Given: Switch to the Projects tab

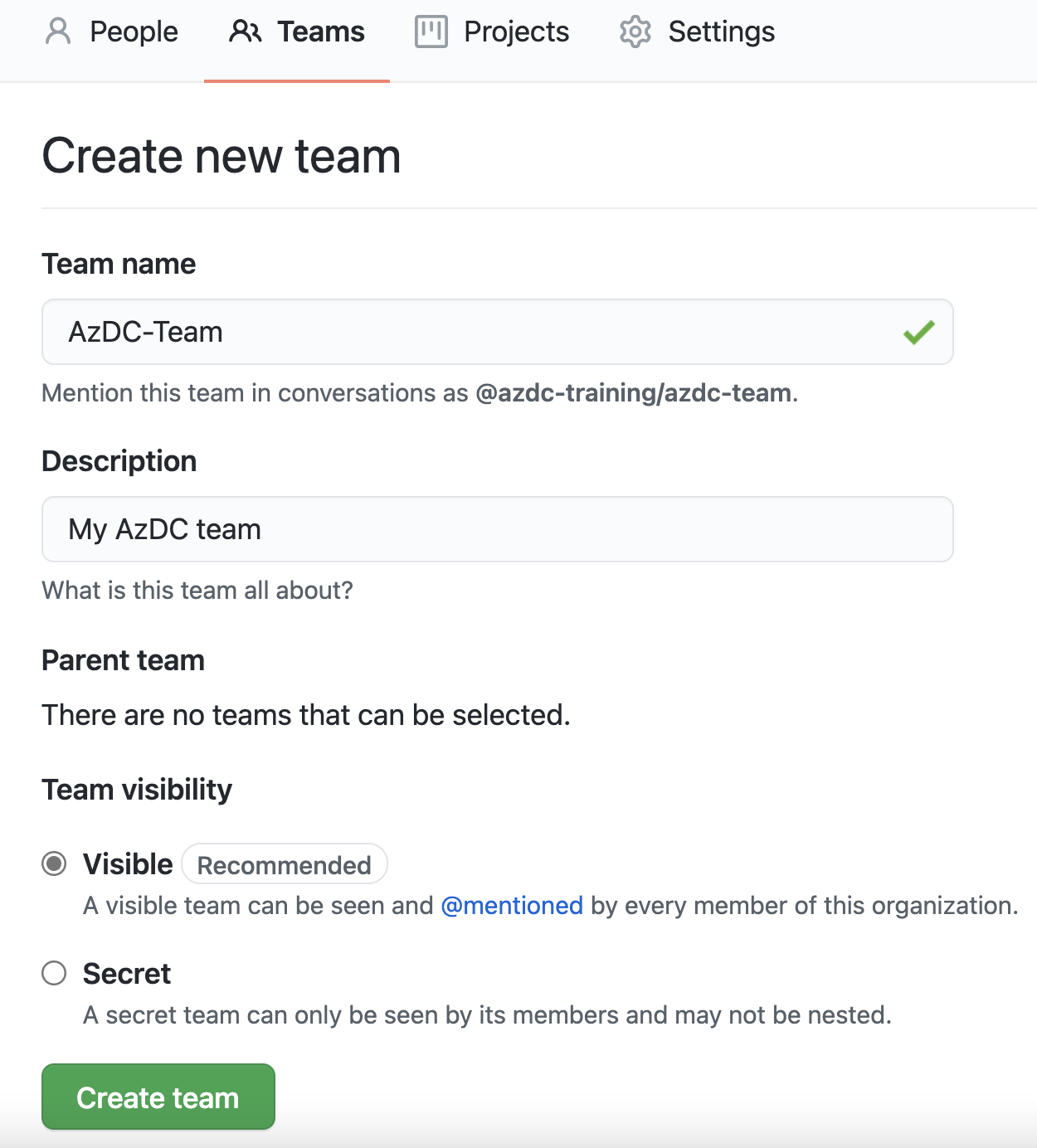Looking at the screenshot, I should coord(515,32).
